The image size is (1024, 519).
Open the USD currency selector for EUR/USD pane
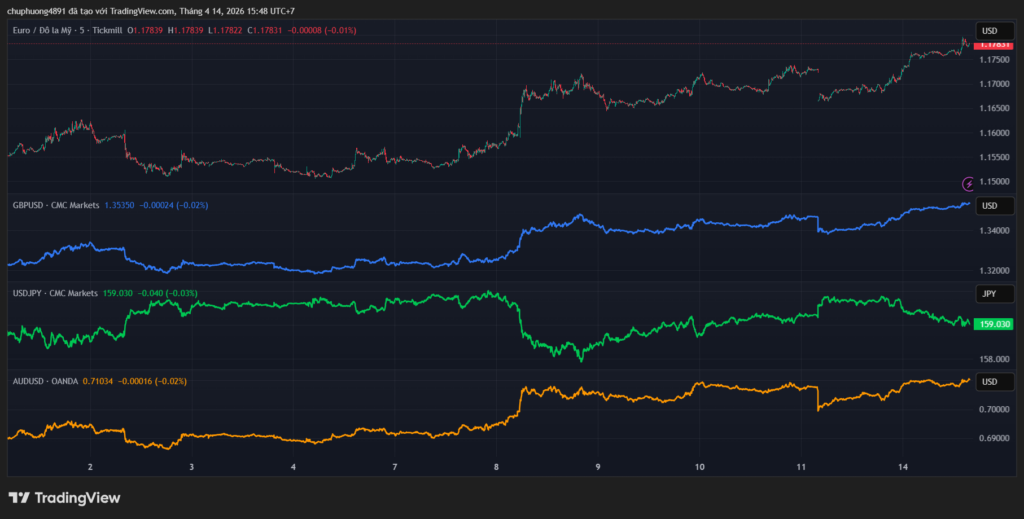[x=989, y=31]
